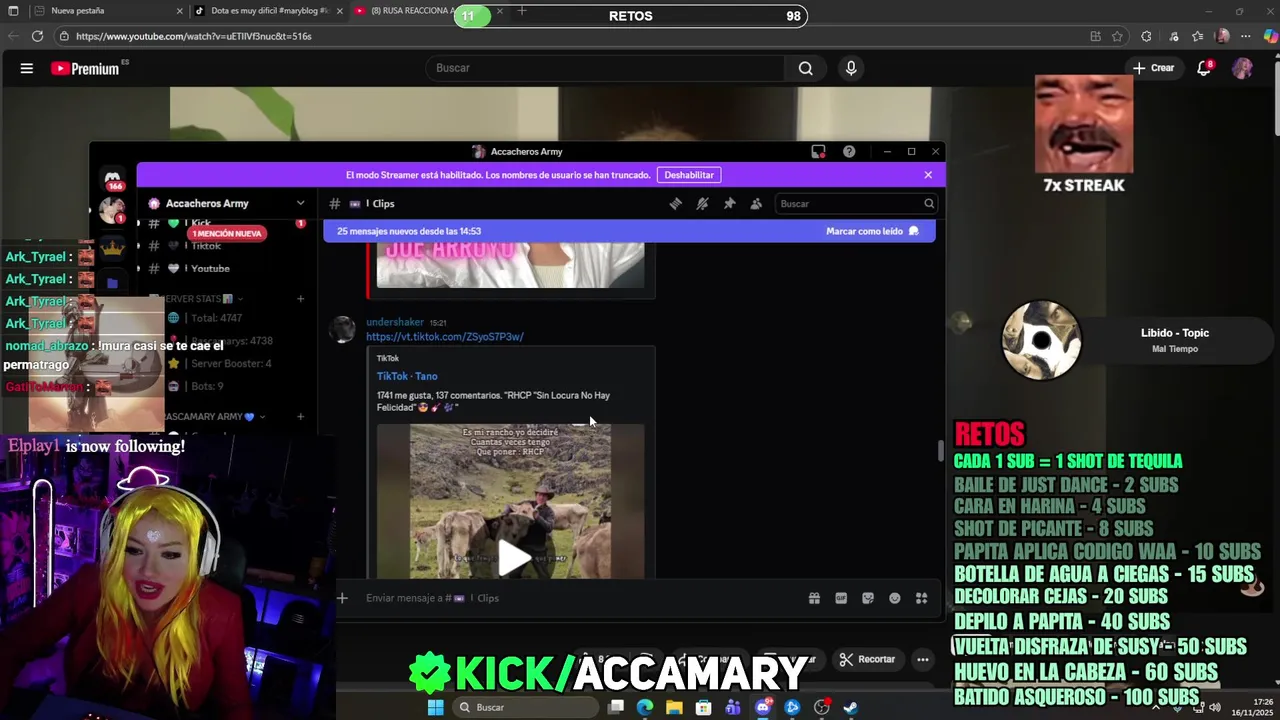Dismiss the Streamer mode purple banner
This screenshot has width=1280, height=720.
928,175
